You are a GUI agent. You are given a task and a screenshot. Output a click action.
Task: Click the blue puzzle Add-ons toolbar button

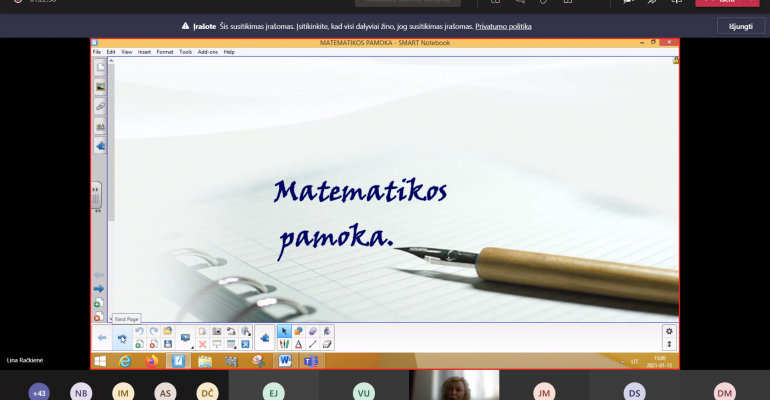tap(265, 338)
